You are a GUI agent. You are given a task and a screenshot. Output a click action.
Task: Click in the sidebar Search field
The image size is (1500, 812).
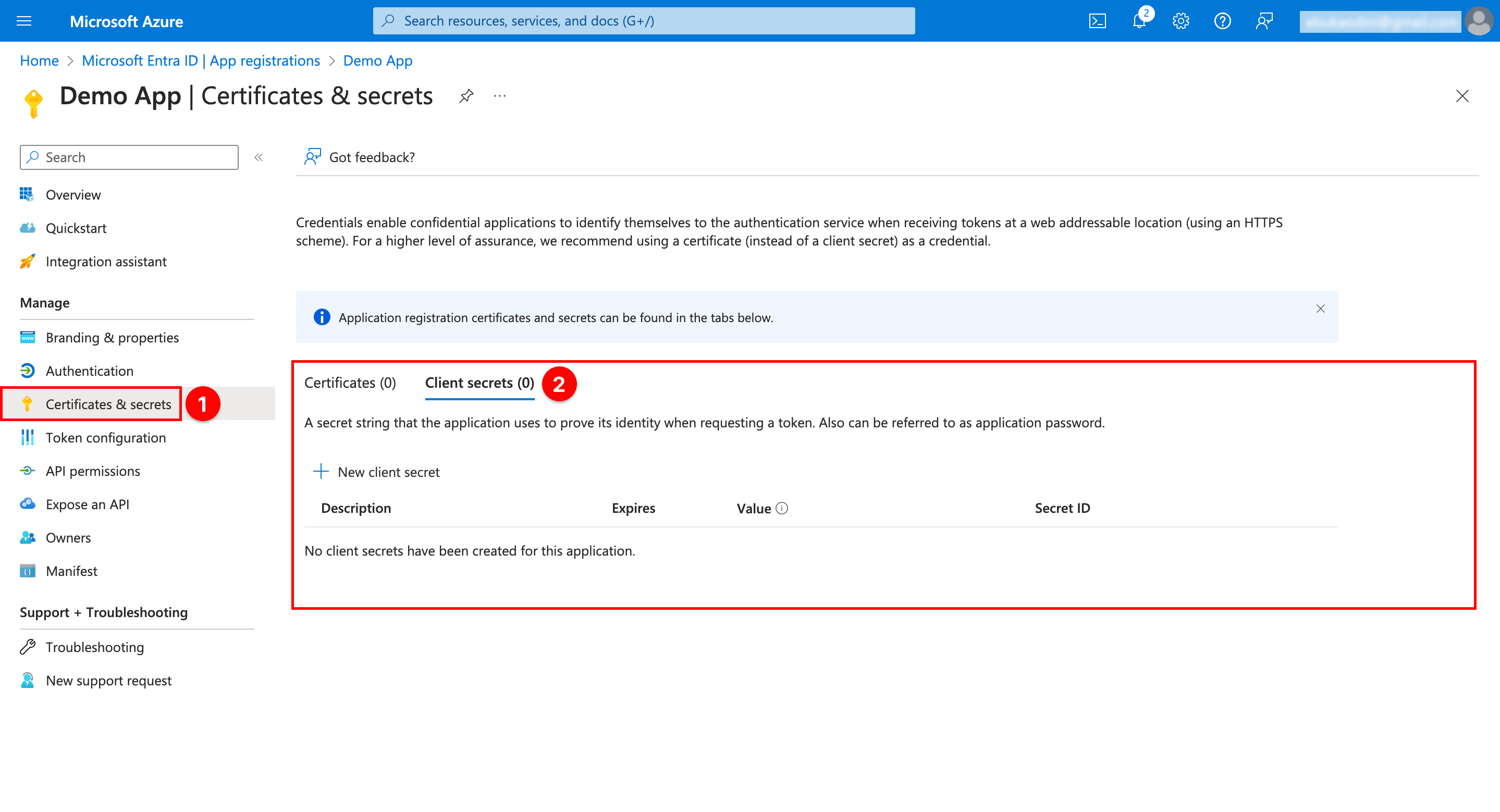pos(129,157)
